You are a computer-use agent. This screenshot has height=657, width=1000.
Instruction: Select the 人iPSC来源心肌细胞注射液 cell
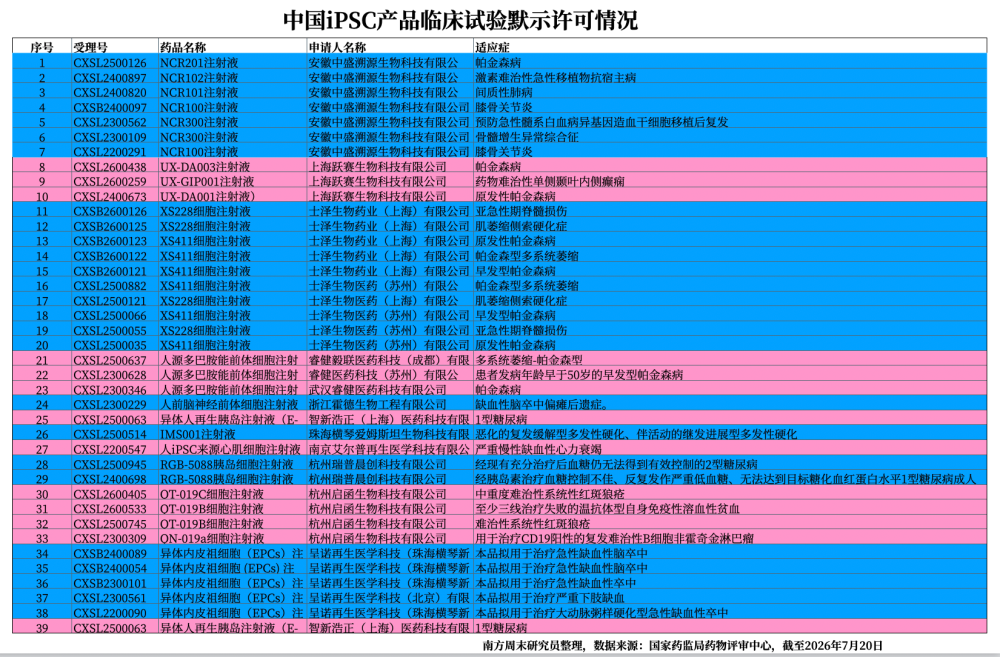click(230, 449)
